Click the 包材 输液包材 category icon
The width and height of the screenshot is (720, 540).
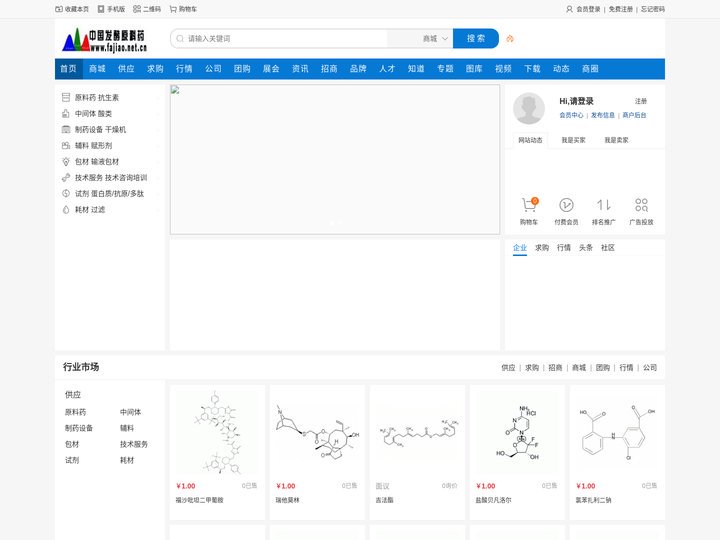(x=66, y=162)
